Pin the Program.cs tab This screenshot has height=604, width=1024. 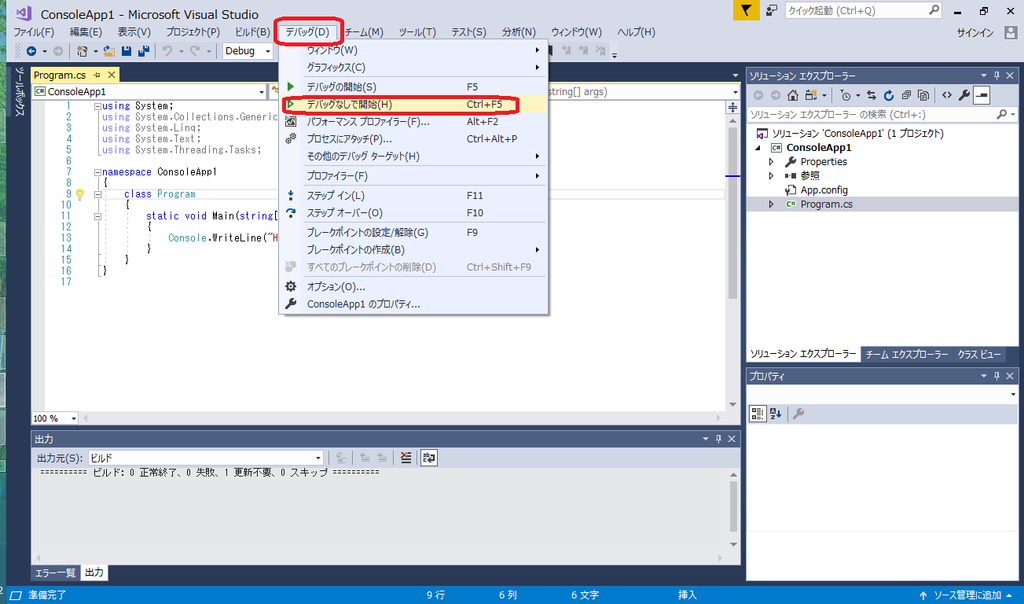[97, 75]
